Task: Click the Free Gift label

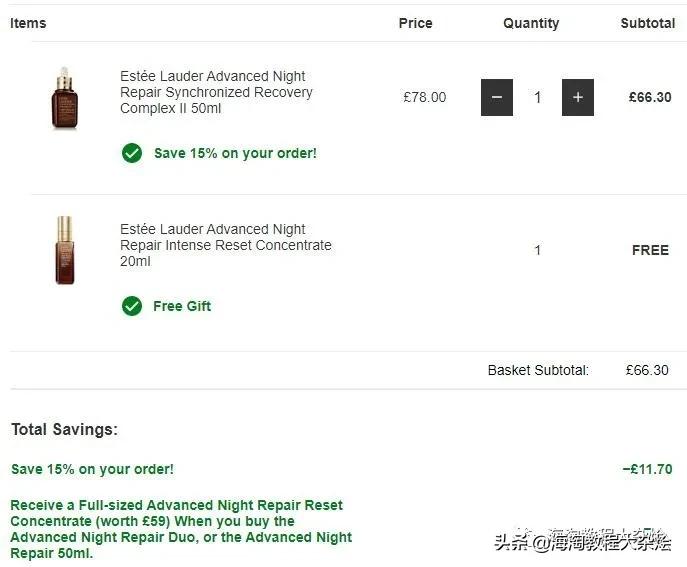Action: click(x=182, y=306)
